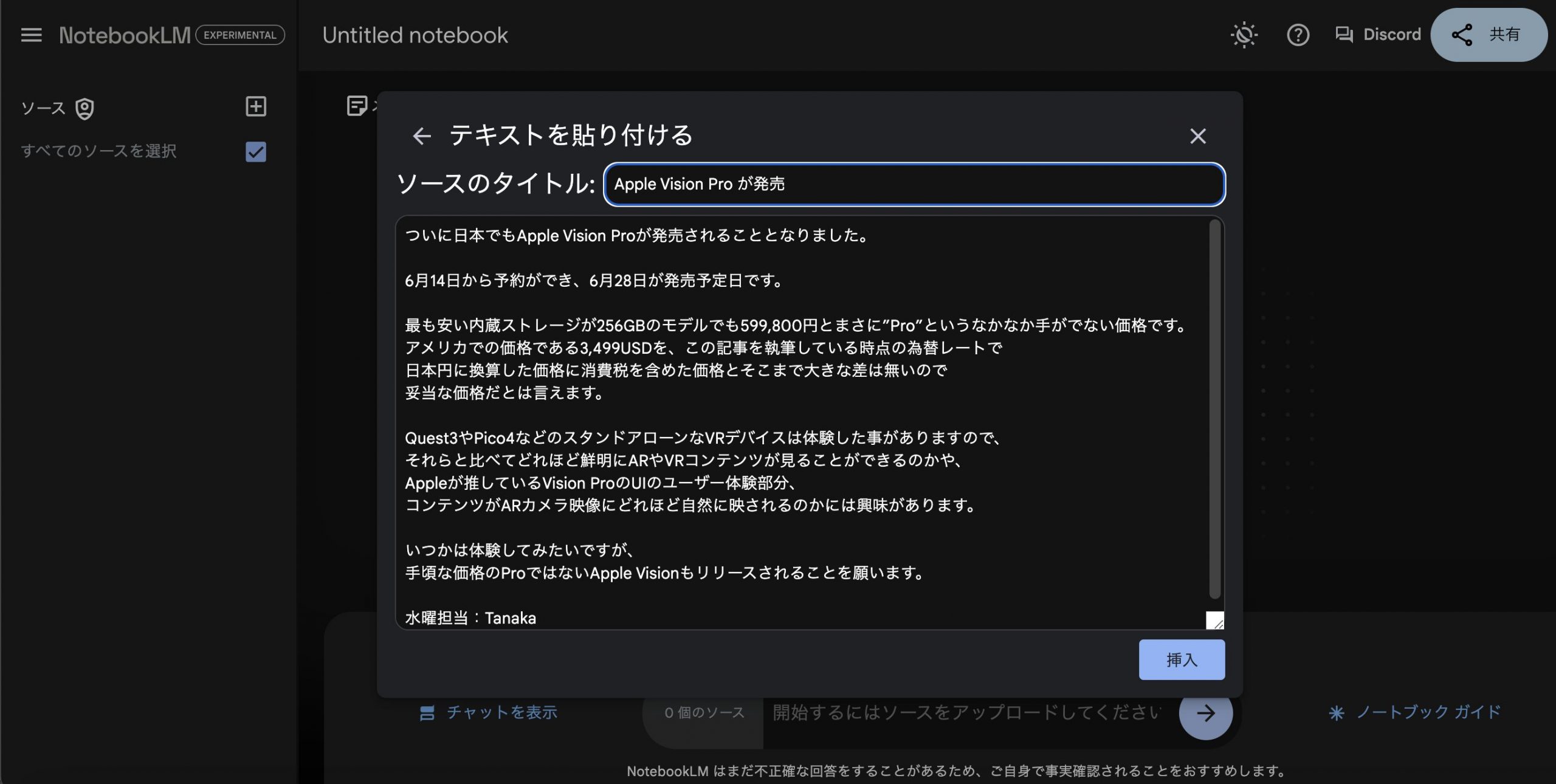This screenshot has height=784, width=1556.
Task: Open the ノートブック ガイド notebook guide
Action: coord(1415,712)
